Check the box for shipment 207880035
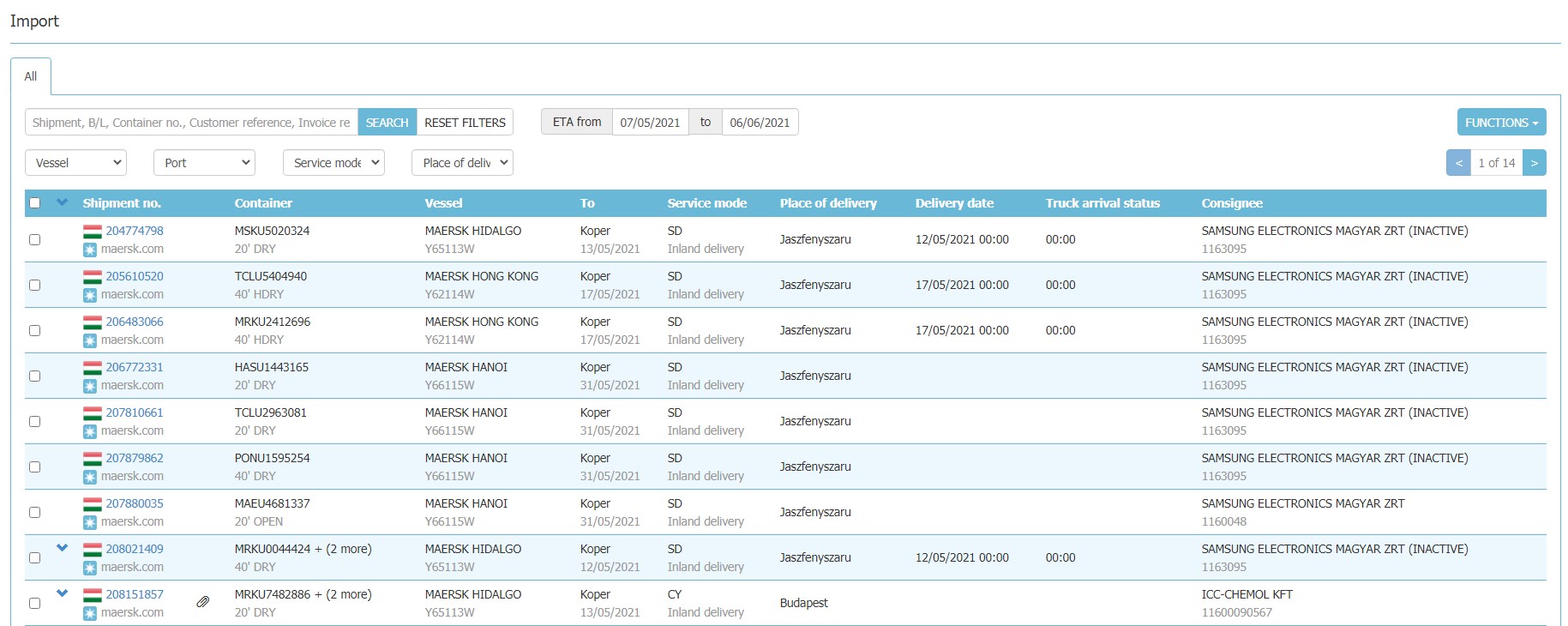The width and height of the screenshot is (1568, 626). (35, 512)
